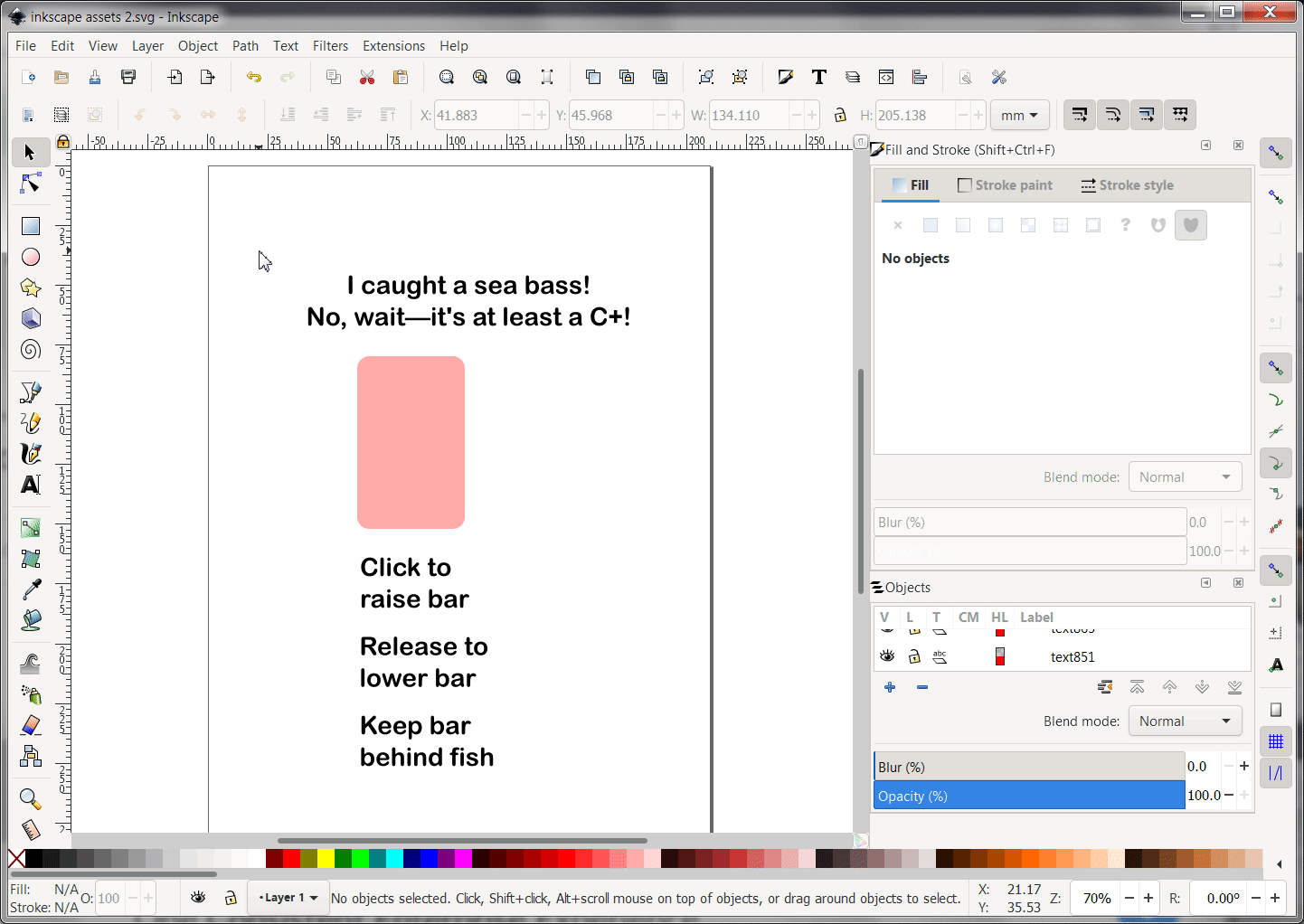Raise selection to top in Objects panel
The image size is (1304, 924).
[1137, 687]
